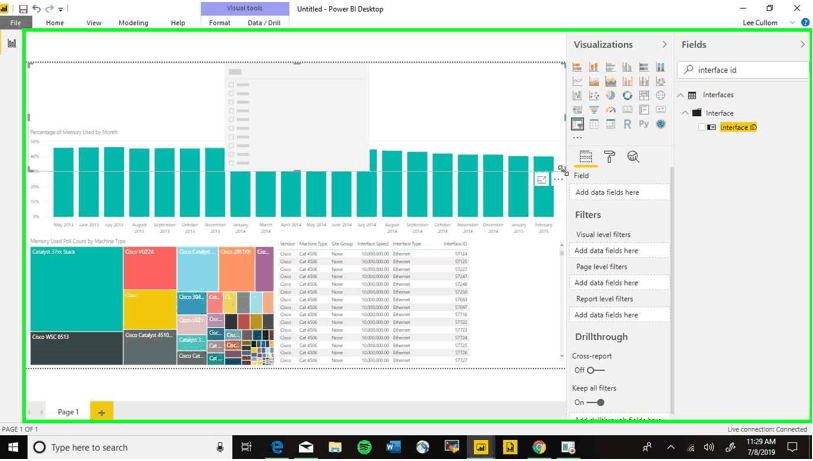This screenshot has width=813, height=461.
Task: Select the stacked column chart visual
Action: [x=594, y=67]
